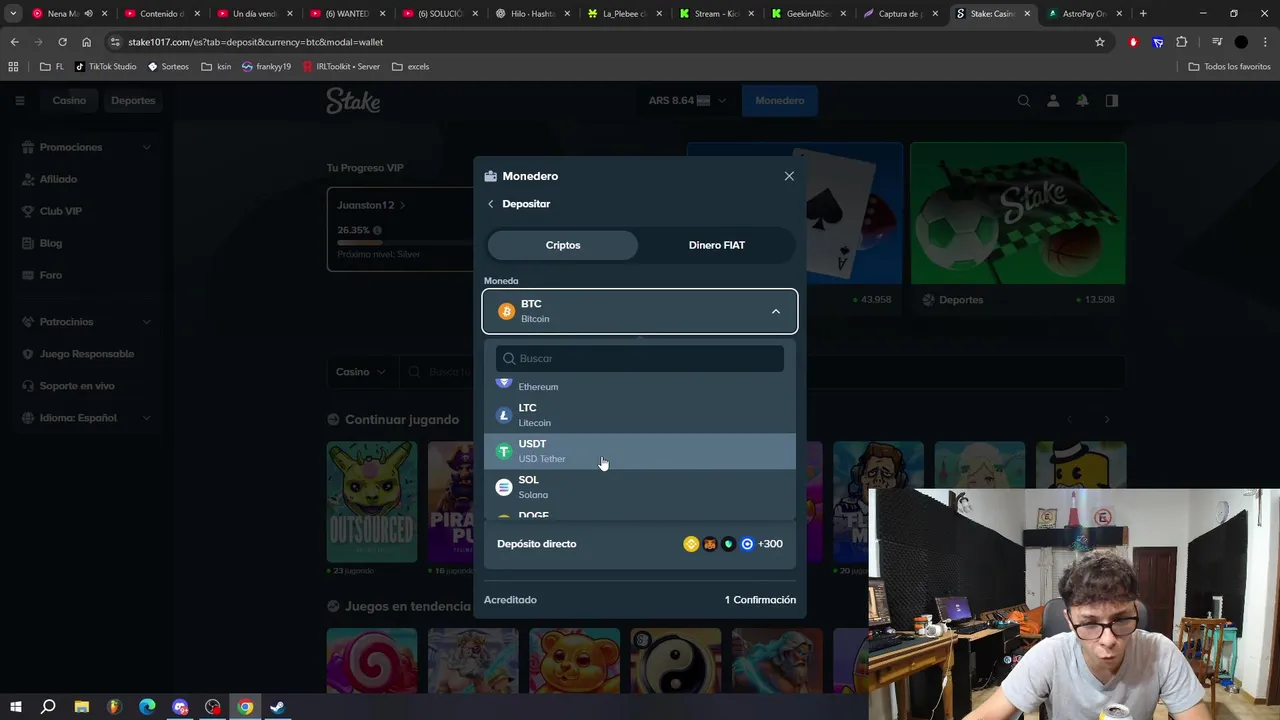Open the Outsourced game thumbnail
Viewport: 1280px width, 720px height.
(x=372, y=502)
